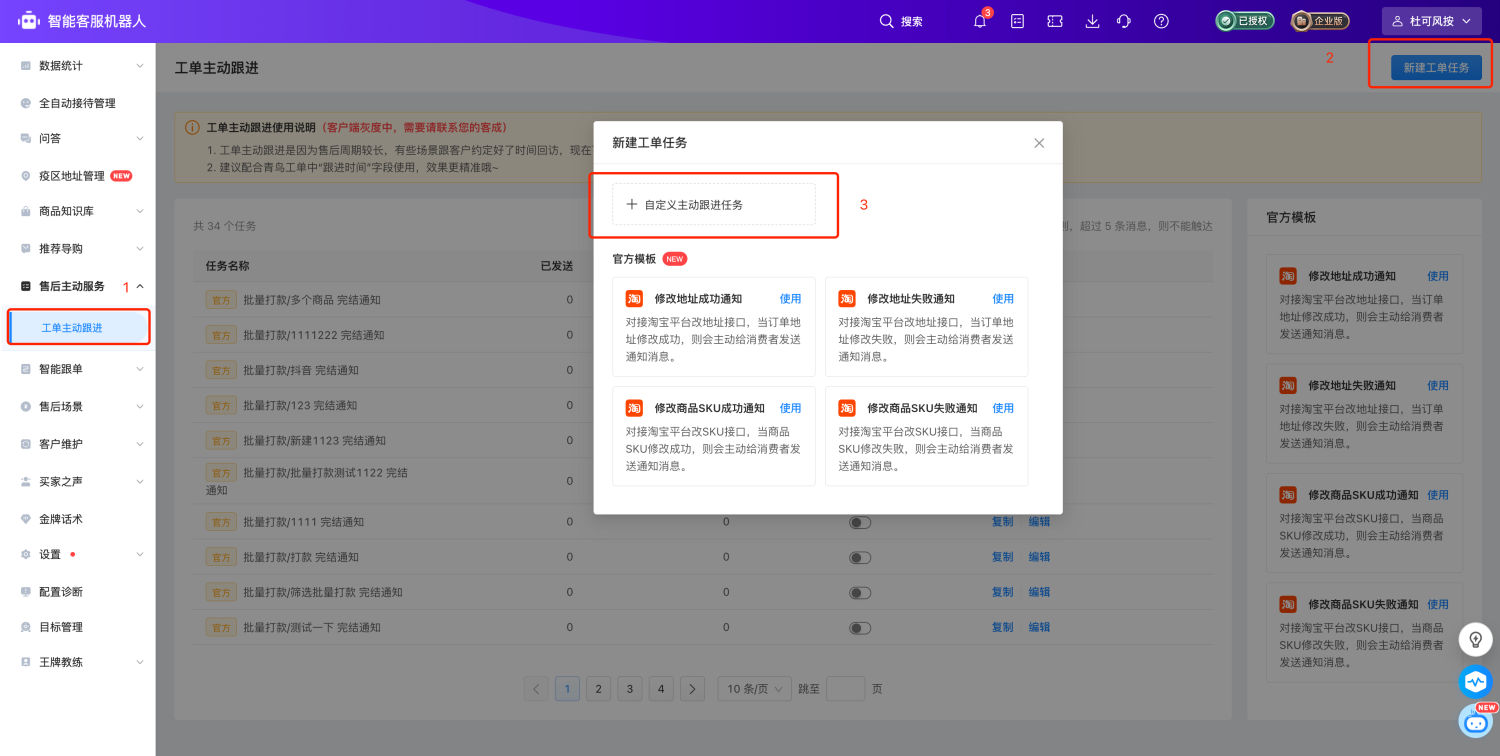The image size is (1500, 756).
Task: Click 自定义主动跟进任务 in the dialog
Action: pyautogui.click(x=714, y=204)
